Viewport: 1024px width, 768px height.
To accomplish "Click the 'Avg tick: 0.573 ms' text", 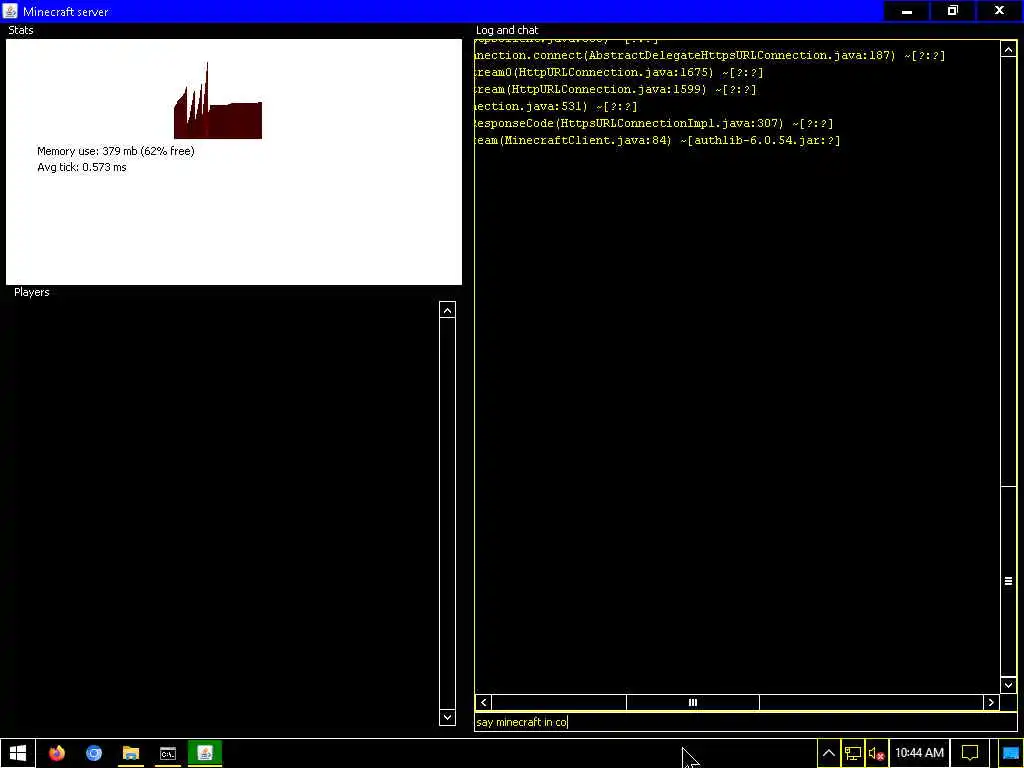I will (82, 167).
